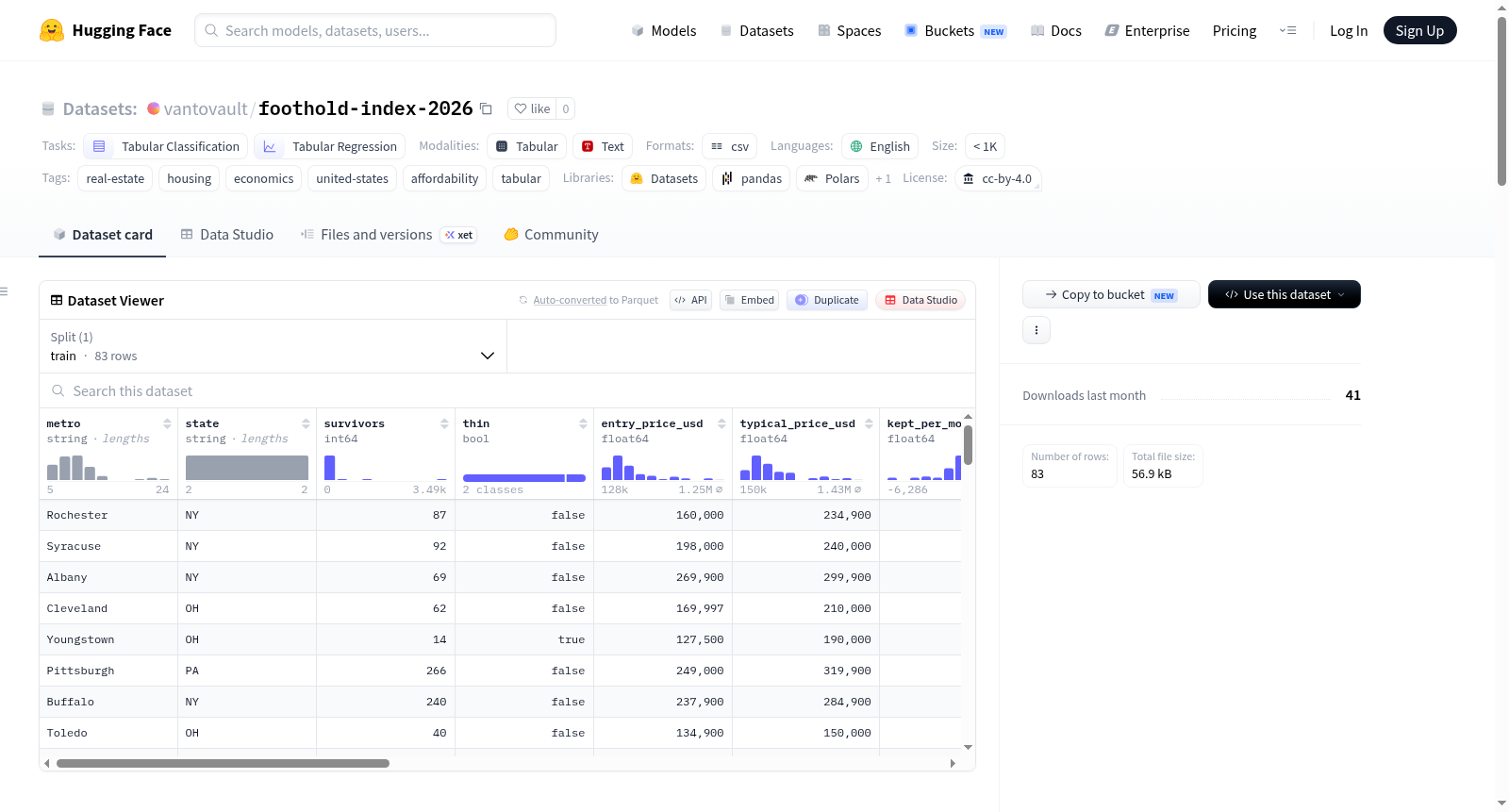1509x812 pixels.
Task: Click the heart like button
Action: pyautogui.click(x=532, y=108)
